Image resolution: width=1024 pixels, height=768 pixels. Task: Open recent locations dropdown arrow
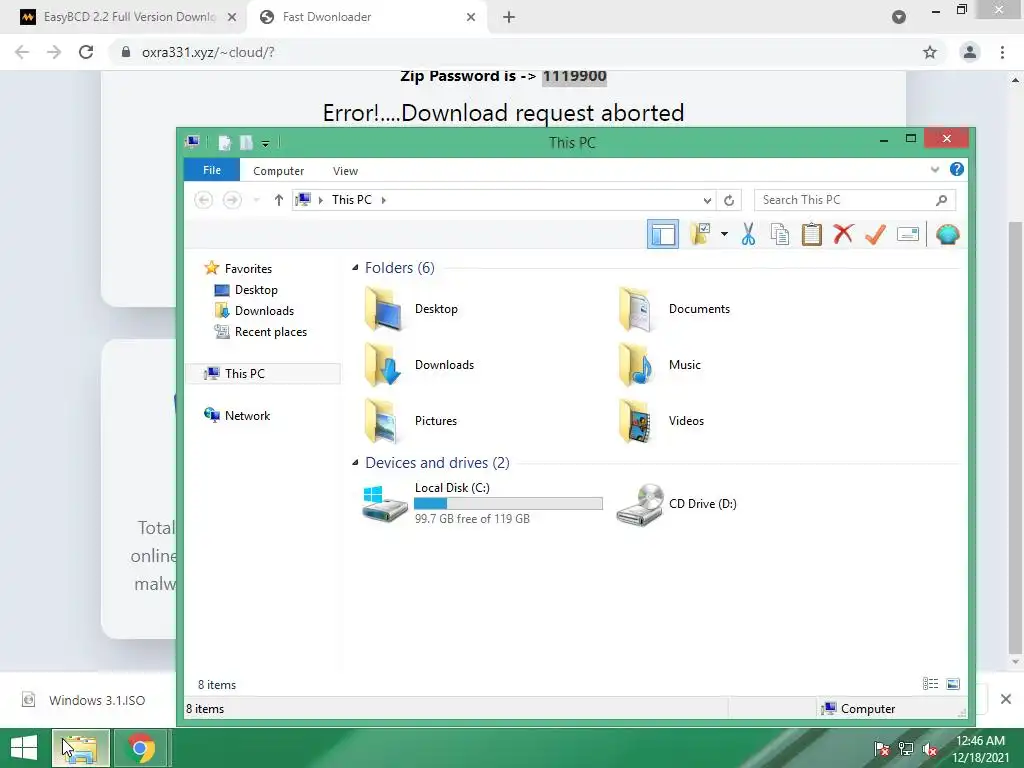click(257, 200)
